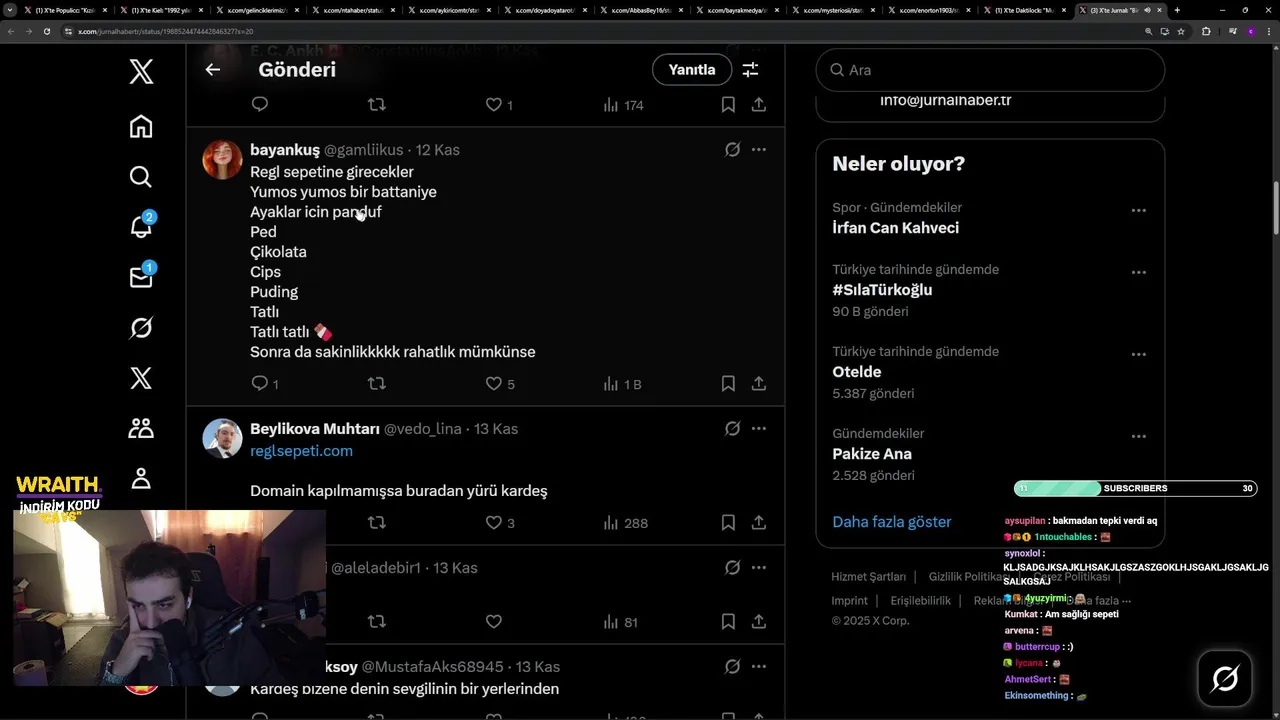Open the İrfan Can Kahveci trend
1280x720 pixels.
[895, 228]
